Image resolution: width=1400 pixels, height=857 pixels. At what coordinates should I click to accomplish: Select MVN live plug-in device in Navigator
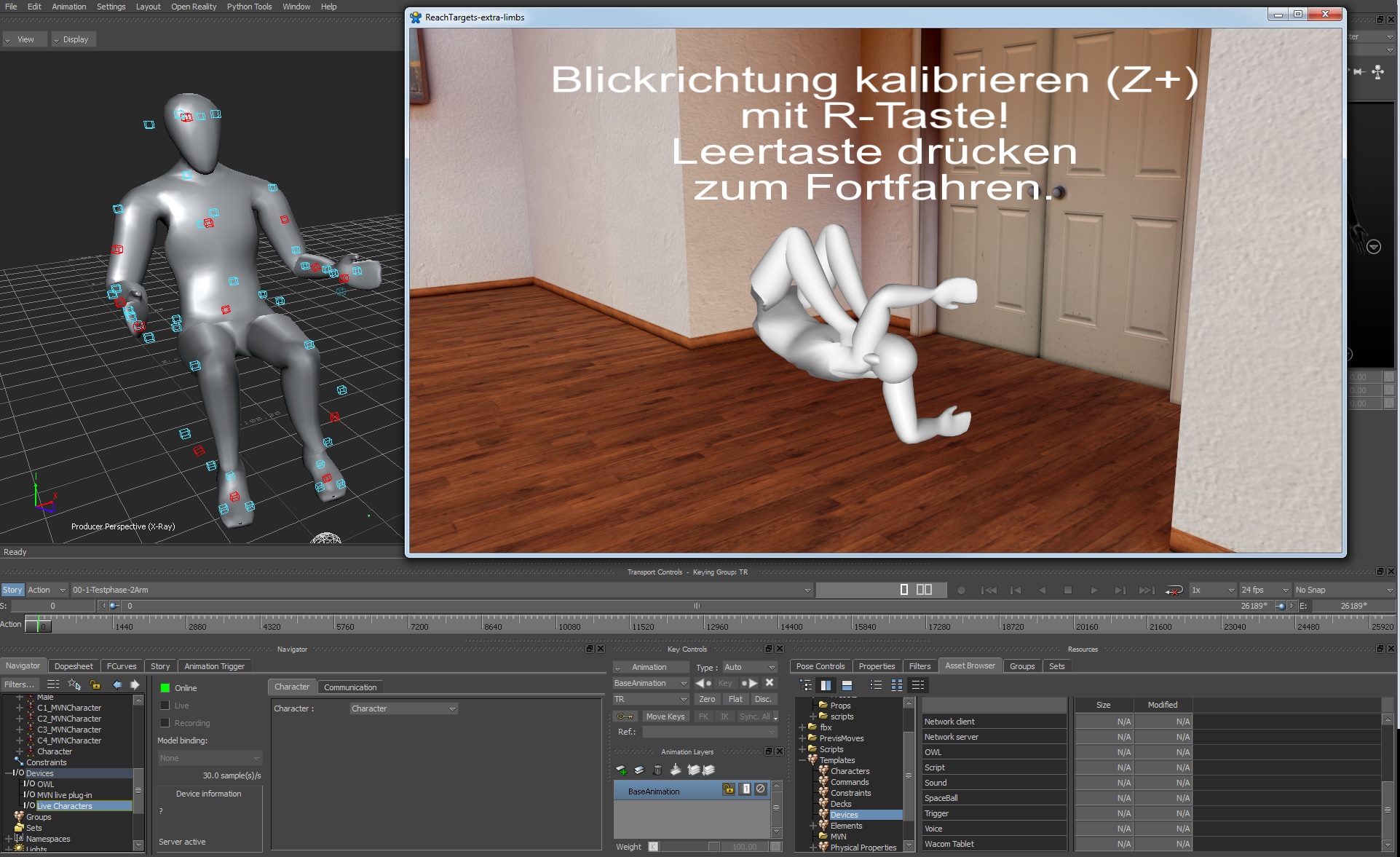click(64, 795)
